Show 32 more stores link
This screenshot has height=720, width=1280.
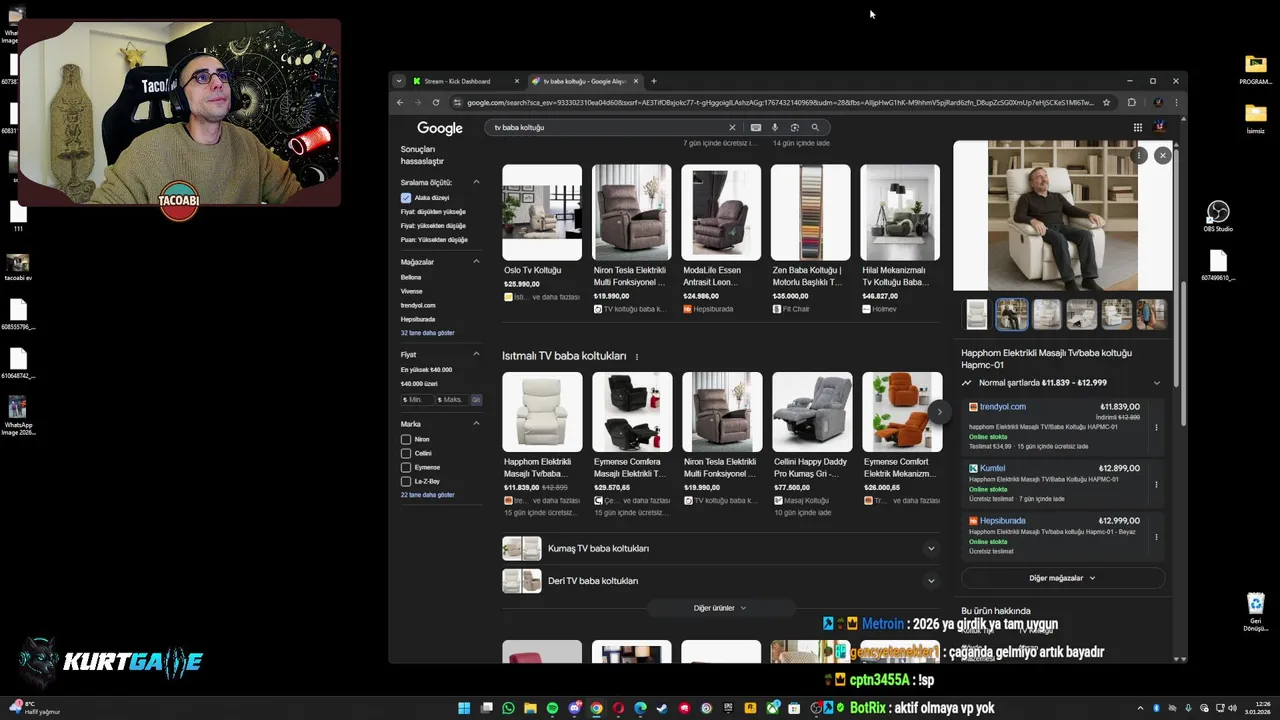[427, 333]
